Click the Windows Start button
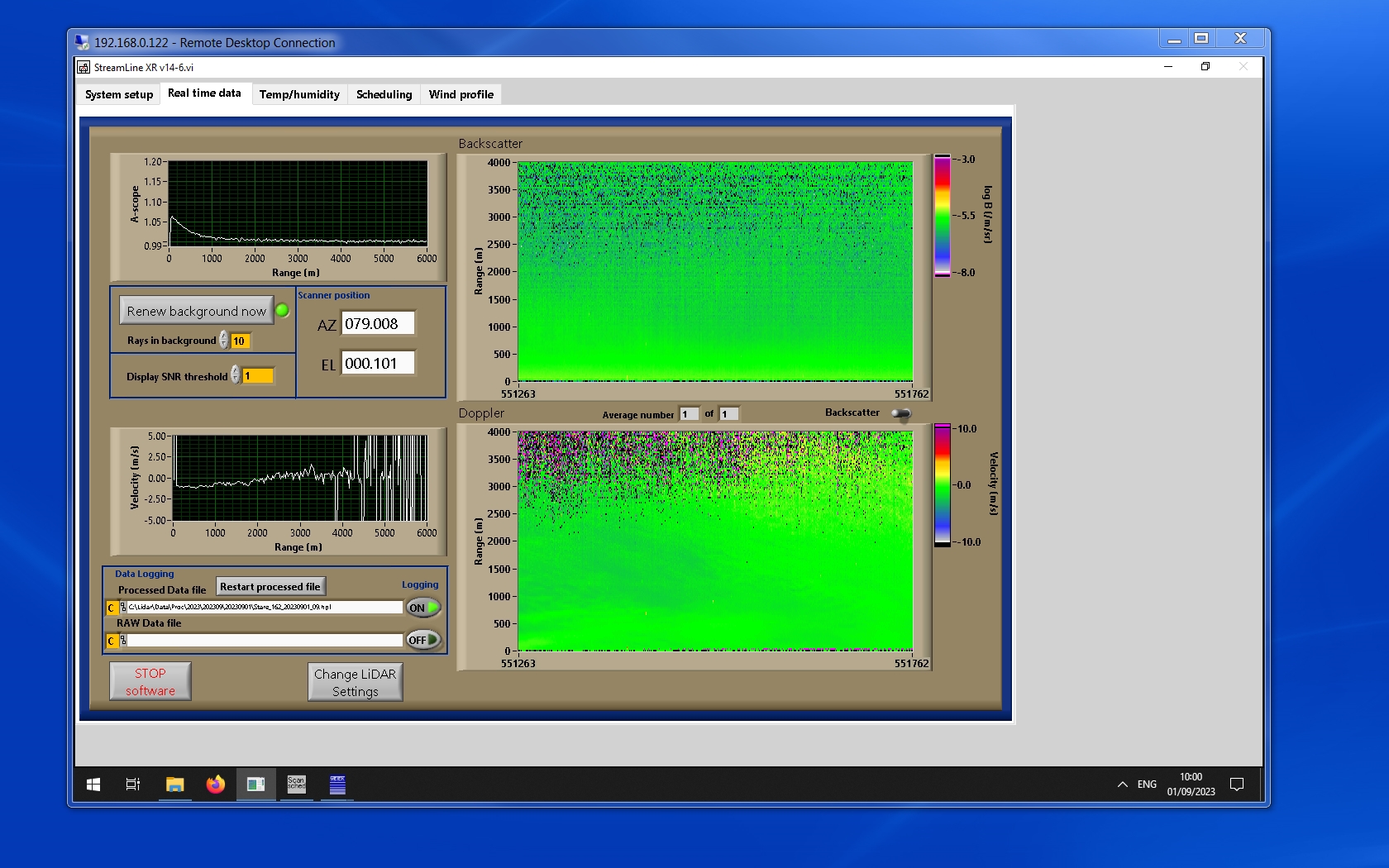1389x868 pixels. (93, 785)
